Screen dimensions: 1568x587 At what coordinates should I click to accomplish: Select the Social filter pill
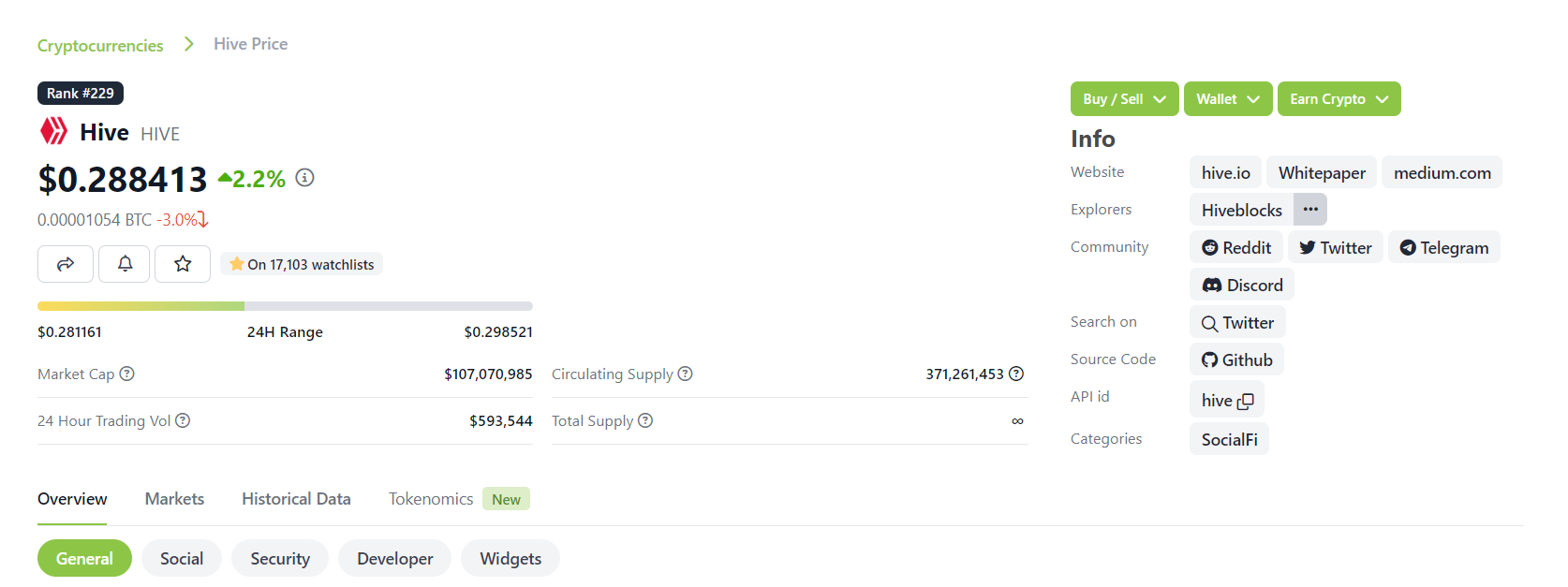click(182, 558)
